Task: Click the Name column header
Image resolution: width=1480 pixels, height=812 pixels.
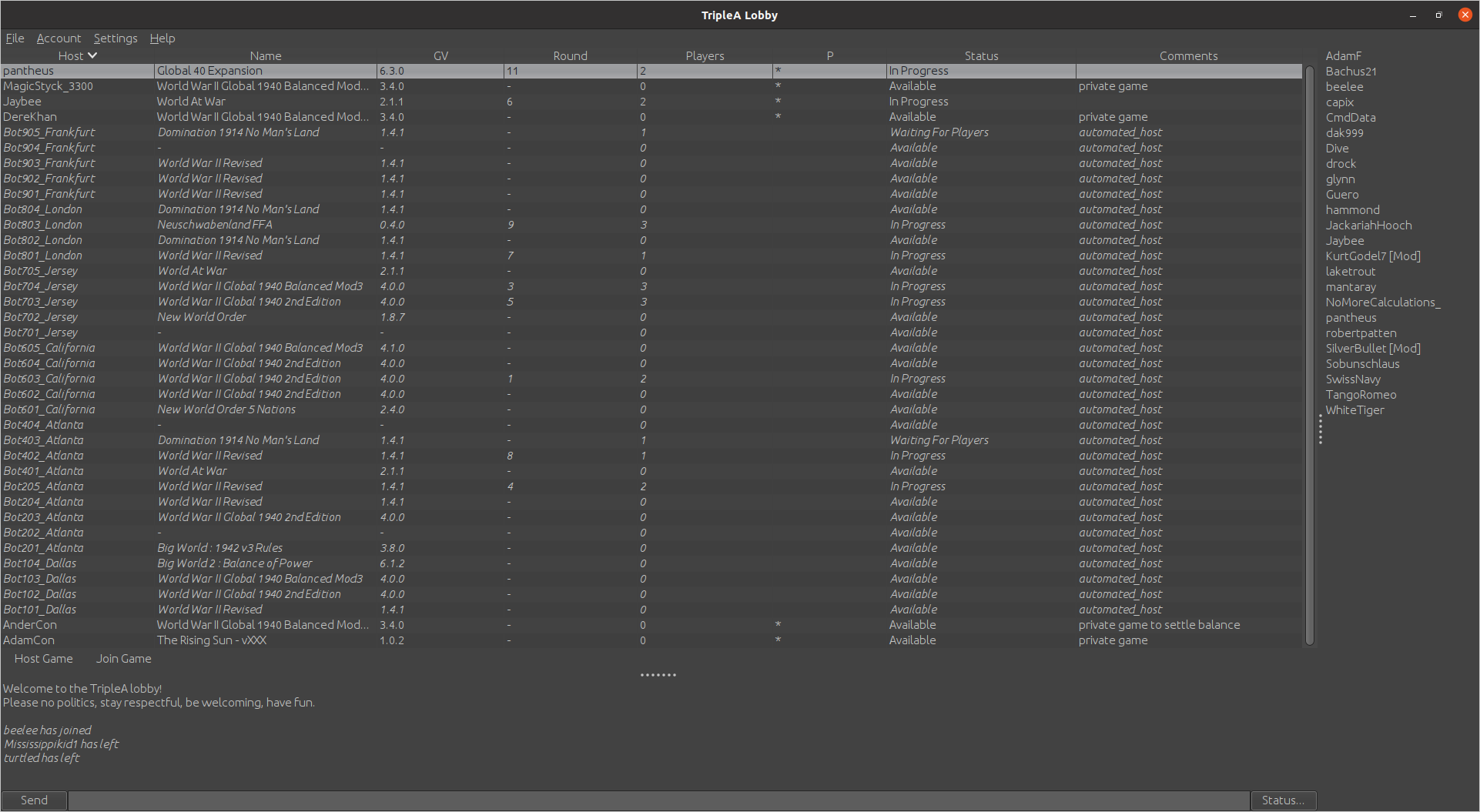Action: pos(266,56)
